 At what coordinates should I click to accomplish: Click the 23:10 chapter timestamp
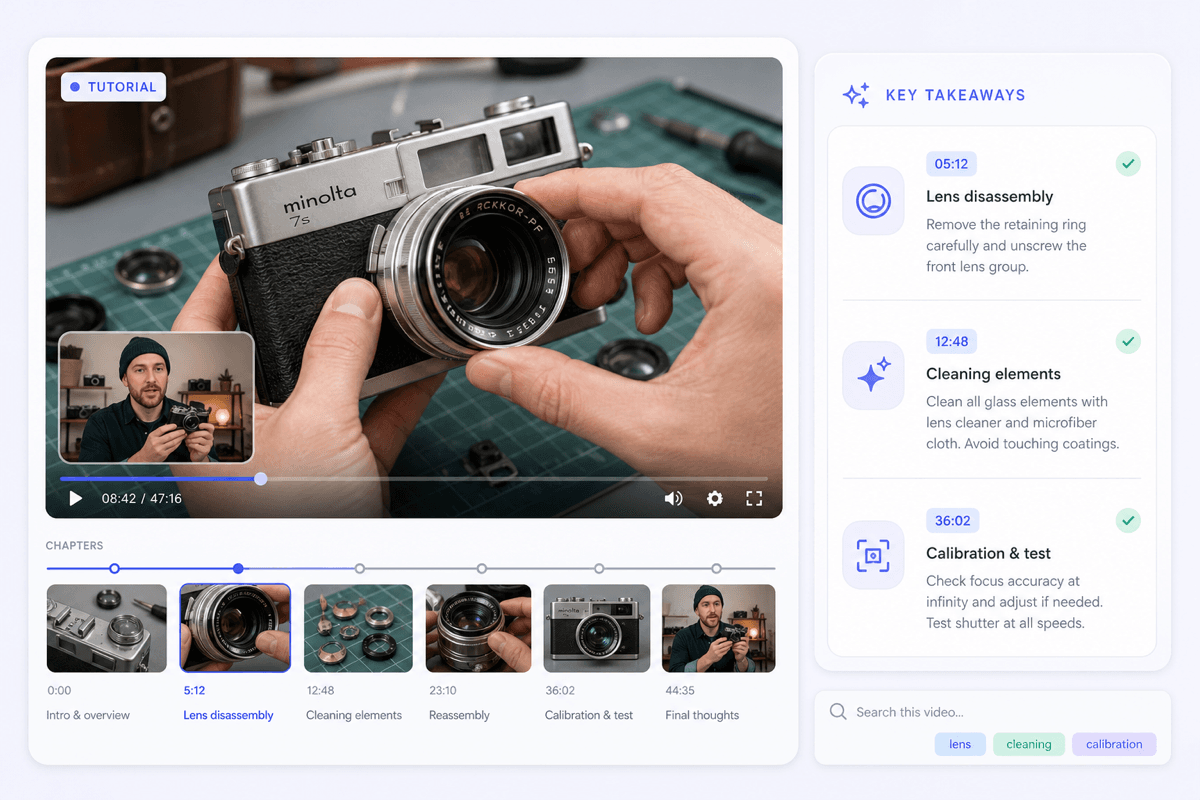click(443, 690)
